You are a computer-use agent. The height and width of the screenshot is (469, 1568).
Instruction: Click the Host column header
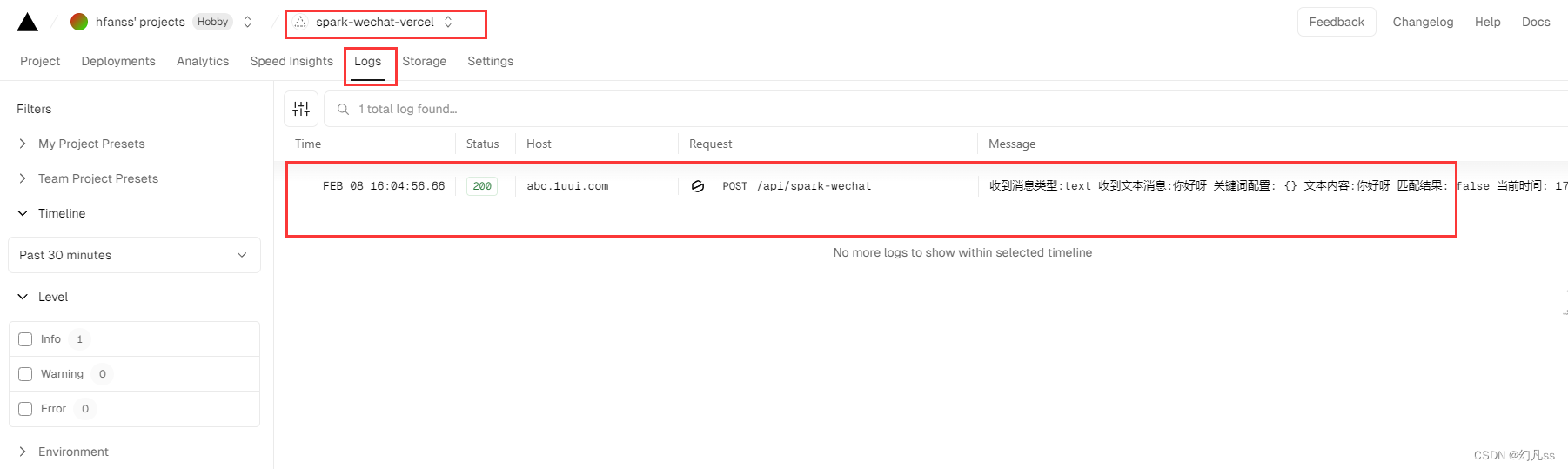coord(539,144)
